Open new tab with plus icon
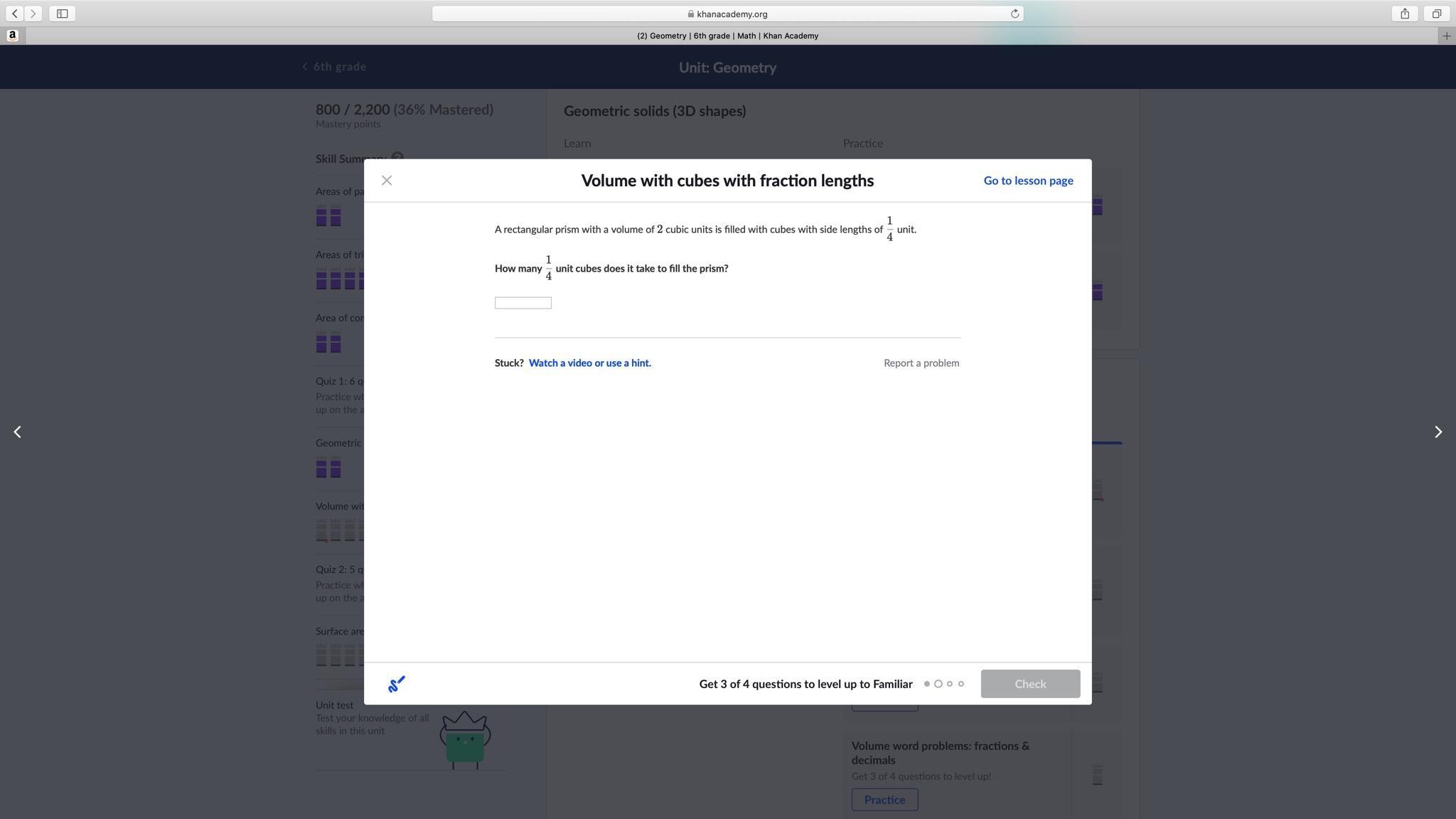Image resolution: width=1456 pixels, height=819 pixels. [x=1446, y=36]
